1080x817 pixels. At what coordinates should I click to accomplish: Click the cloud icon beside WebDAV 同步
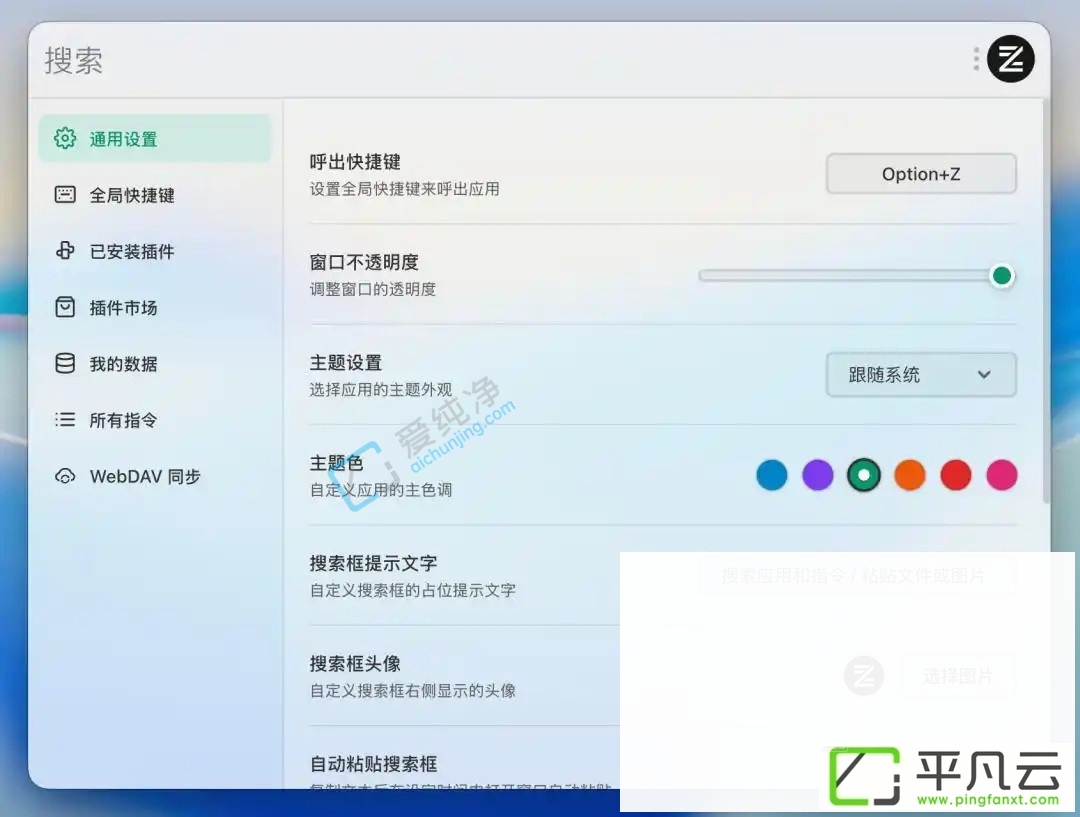tap(65, 476)
